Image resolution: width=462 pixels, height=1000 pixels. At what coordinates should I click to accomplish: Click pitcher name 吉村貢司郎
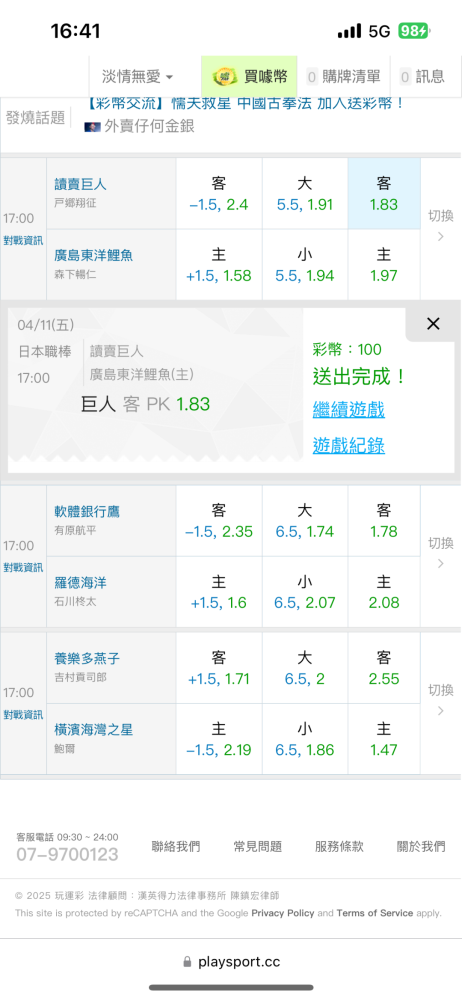tap(80, 677)
